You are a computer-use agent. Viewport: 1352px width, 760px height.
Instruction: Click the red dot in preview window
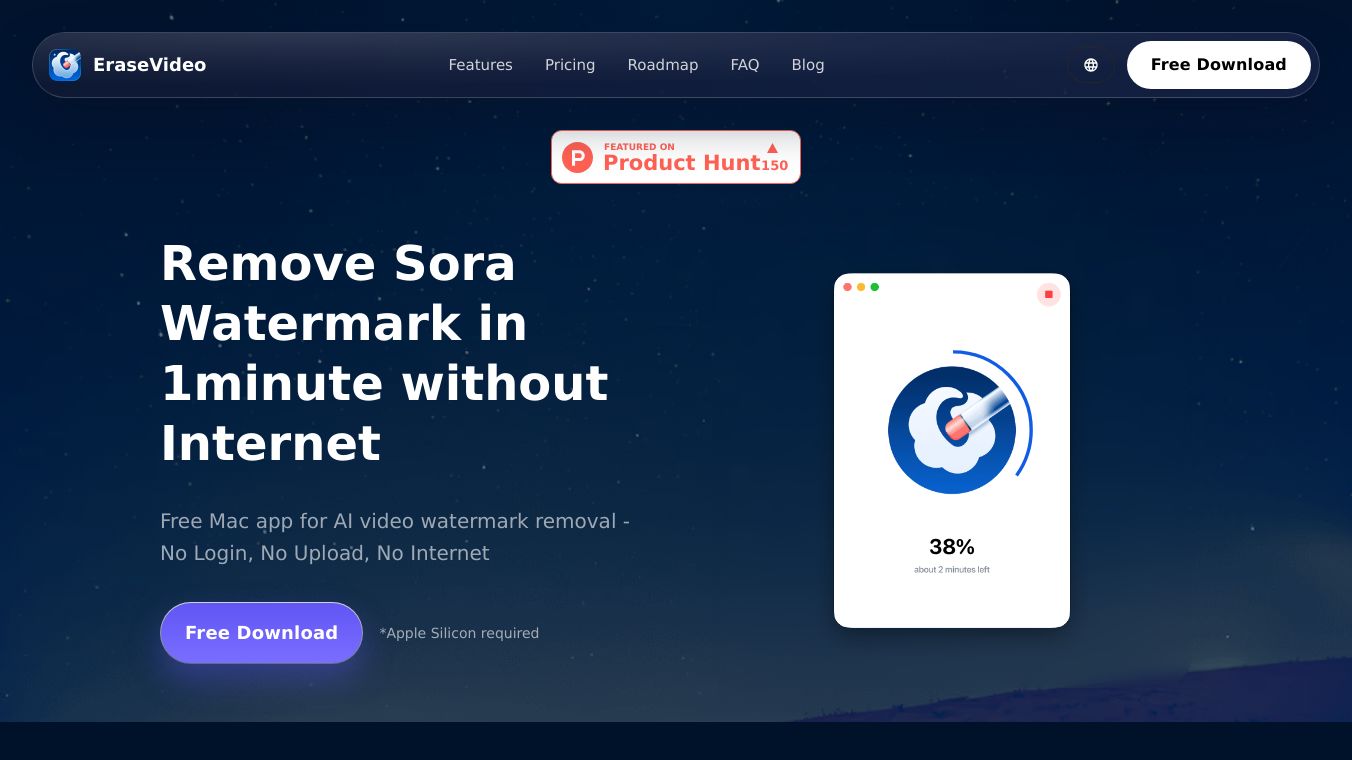pos(848,287)
